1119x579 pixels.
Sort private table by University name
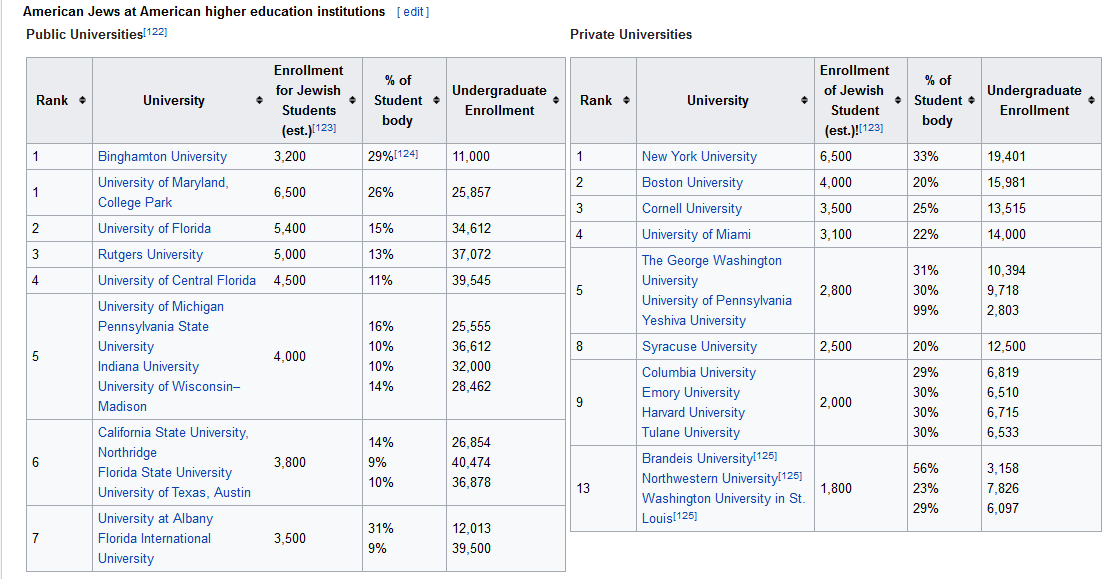804,101
